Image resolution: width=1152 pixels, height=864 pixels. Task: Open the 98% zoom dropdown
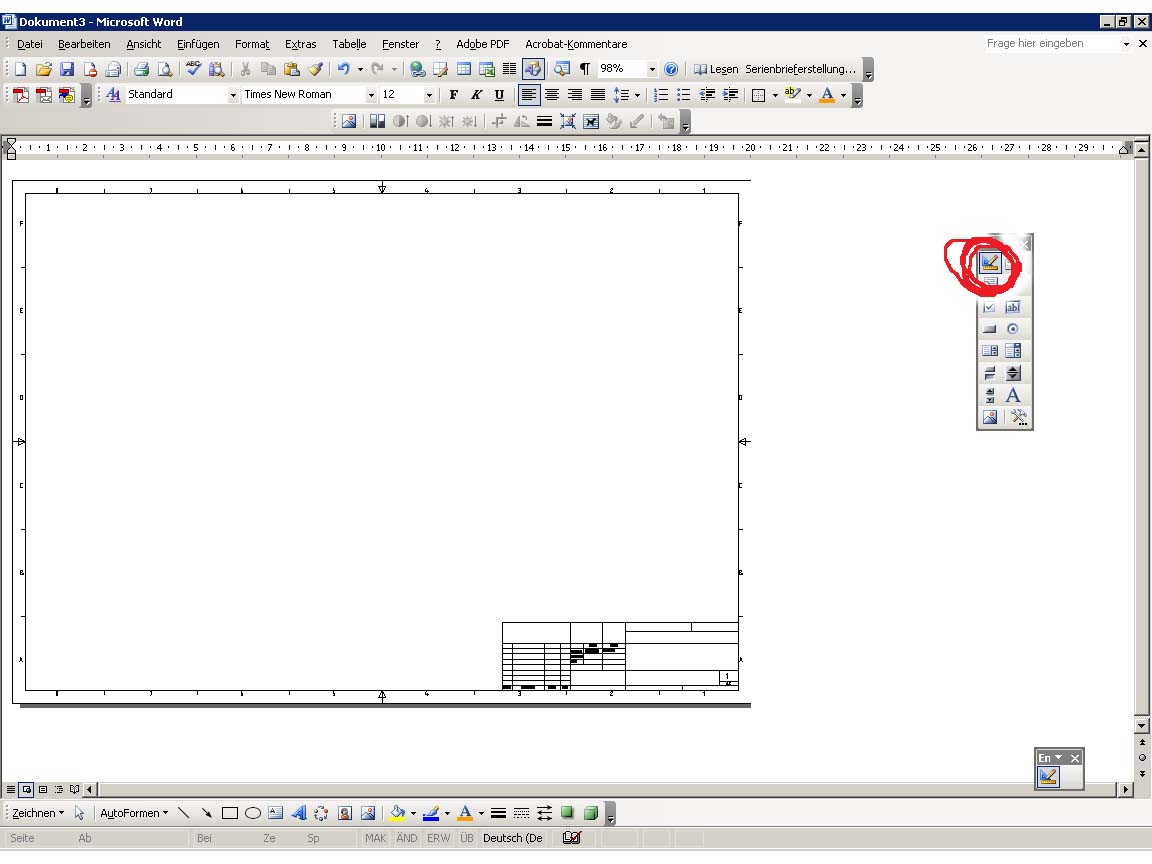(x=651, y=69)
